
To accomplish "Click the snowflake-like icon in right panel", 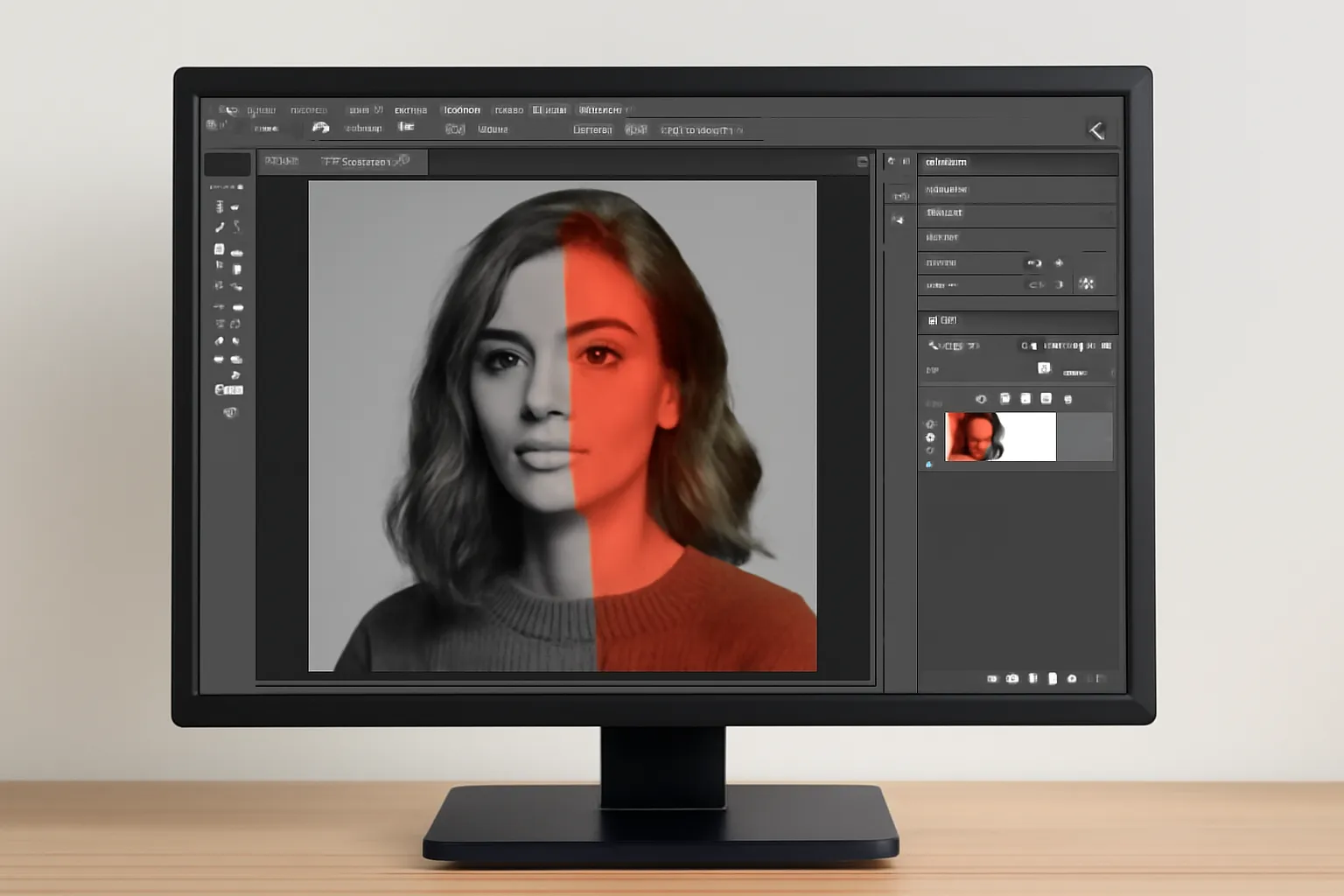I will (x=1087, y=283).
